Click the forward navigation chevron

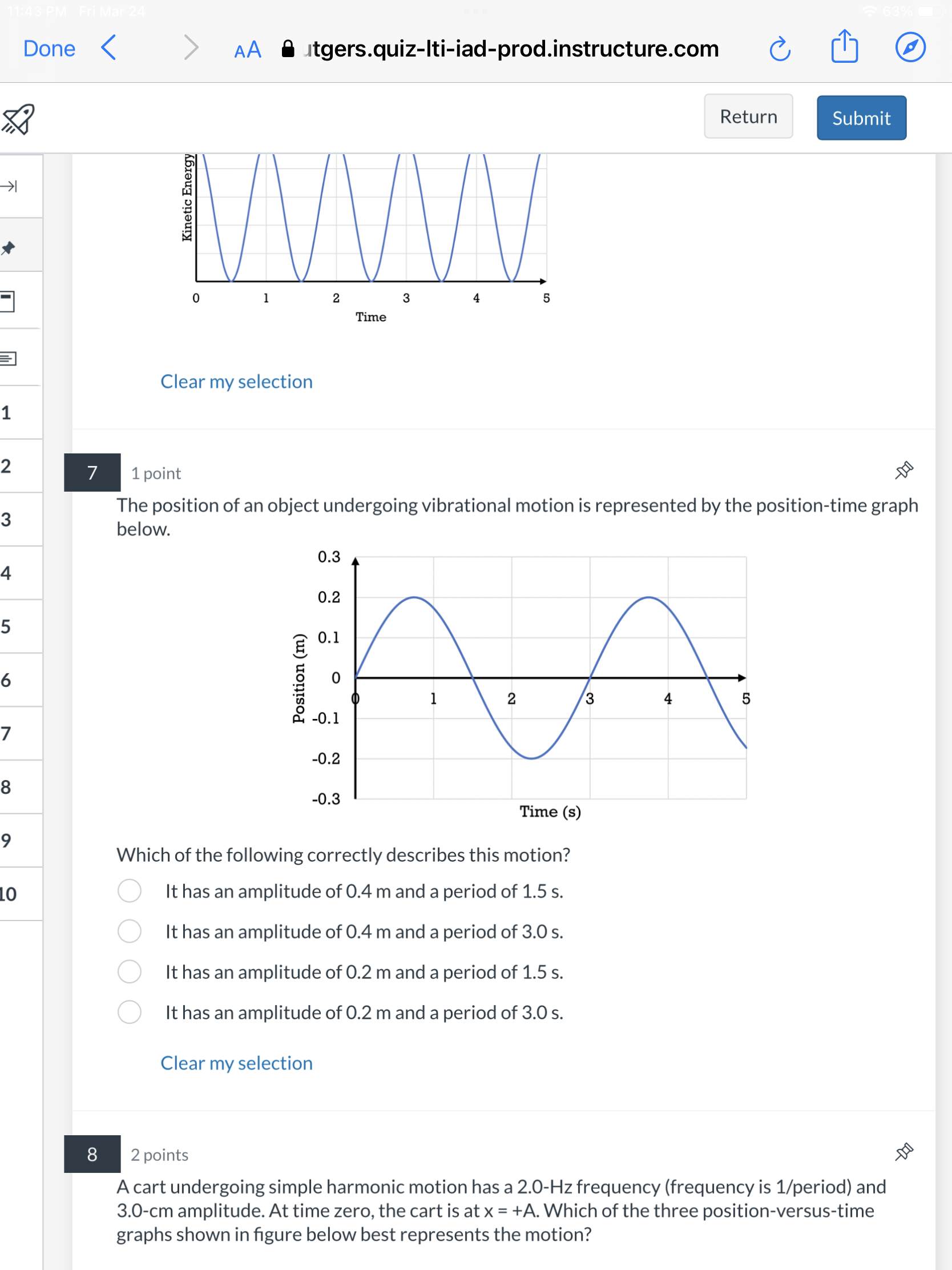[x=191, y=47]
